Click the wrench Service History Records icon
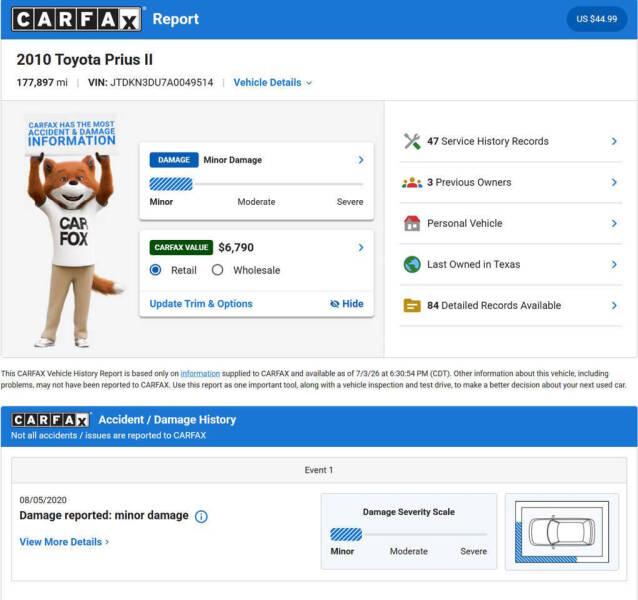 coord(412,141)
